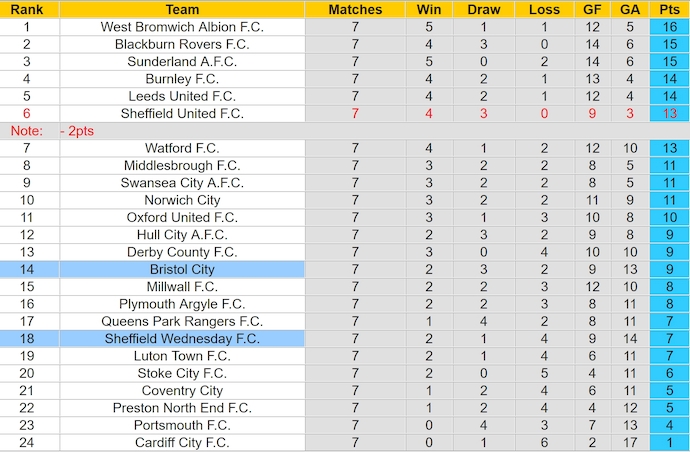Click rank 14 highlighted cell
The height and width of the screenshot is (452, 690).
pos(26,270)
